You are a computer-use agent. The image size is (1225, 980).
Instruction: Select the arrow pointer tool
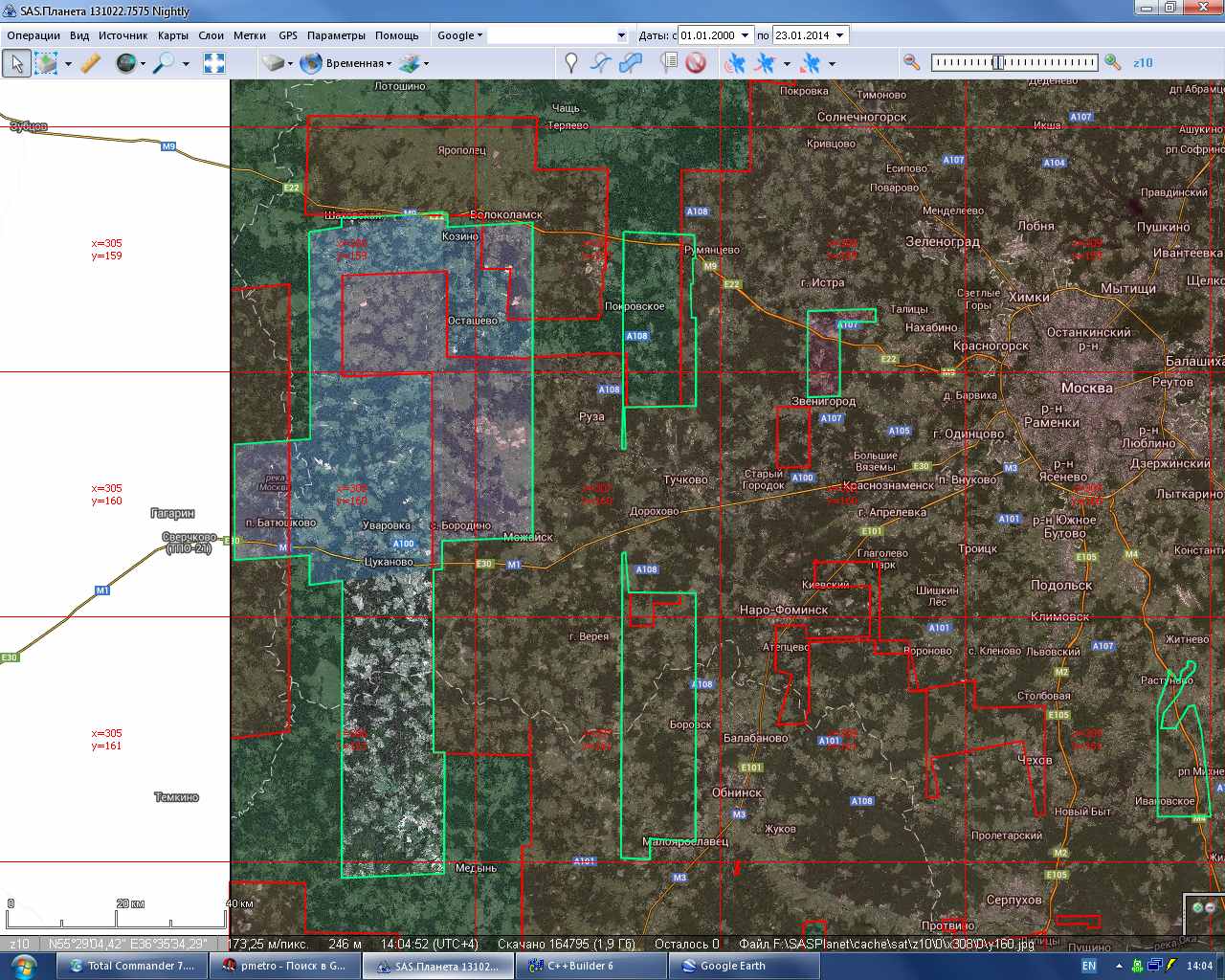16,63
